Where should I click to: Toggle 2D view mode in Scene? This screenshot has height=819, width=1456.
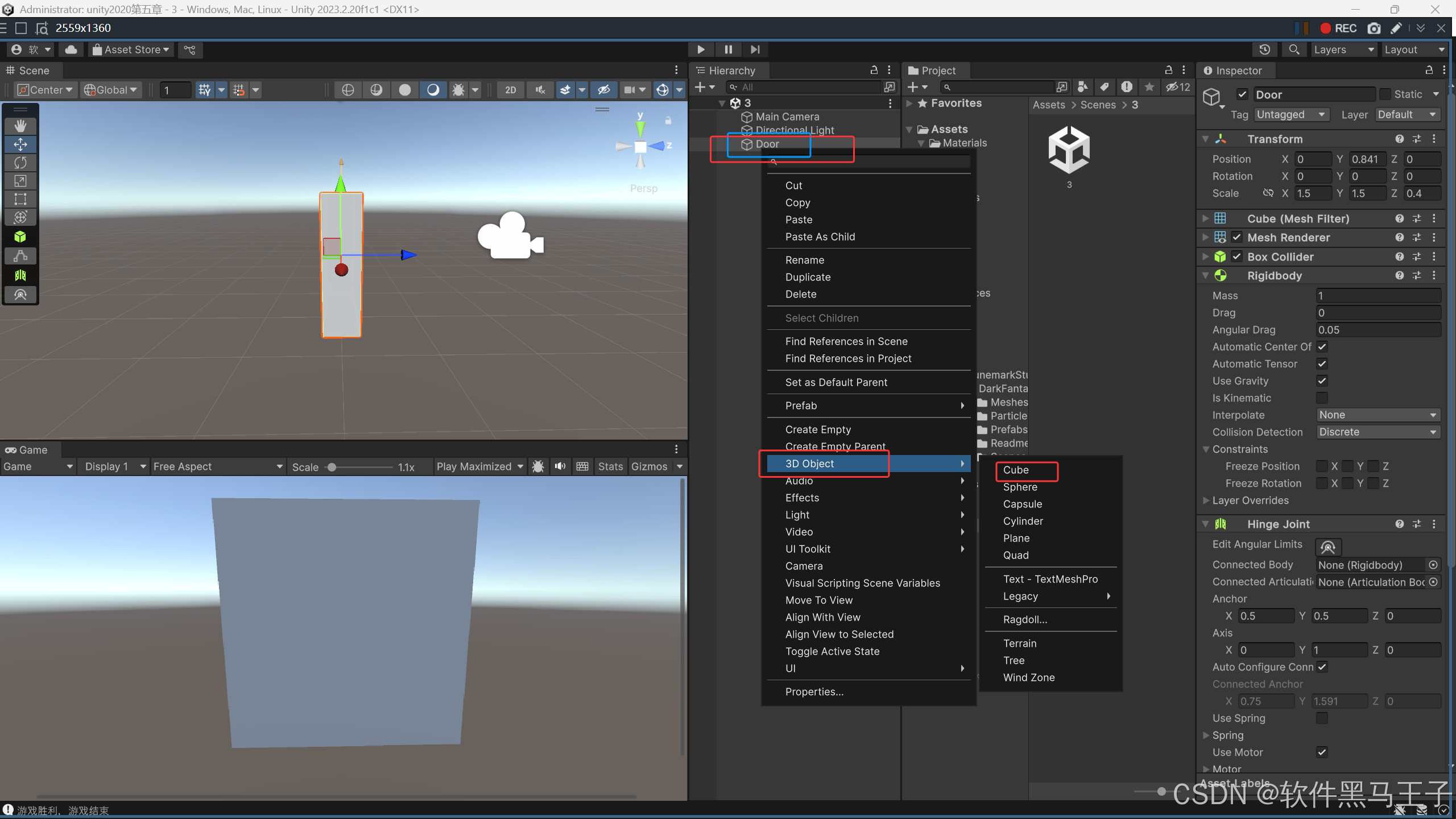(510, 90)
